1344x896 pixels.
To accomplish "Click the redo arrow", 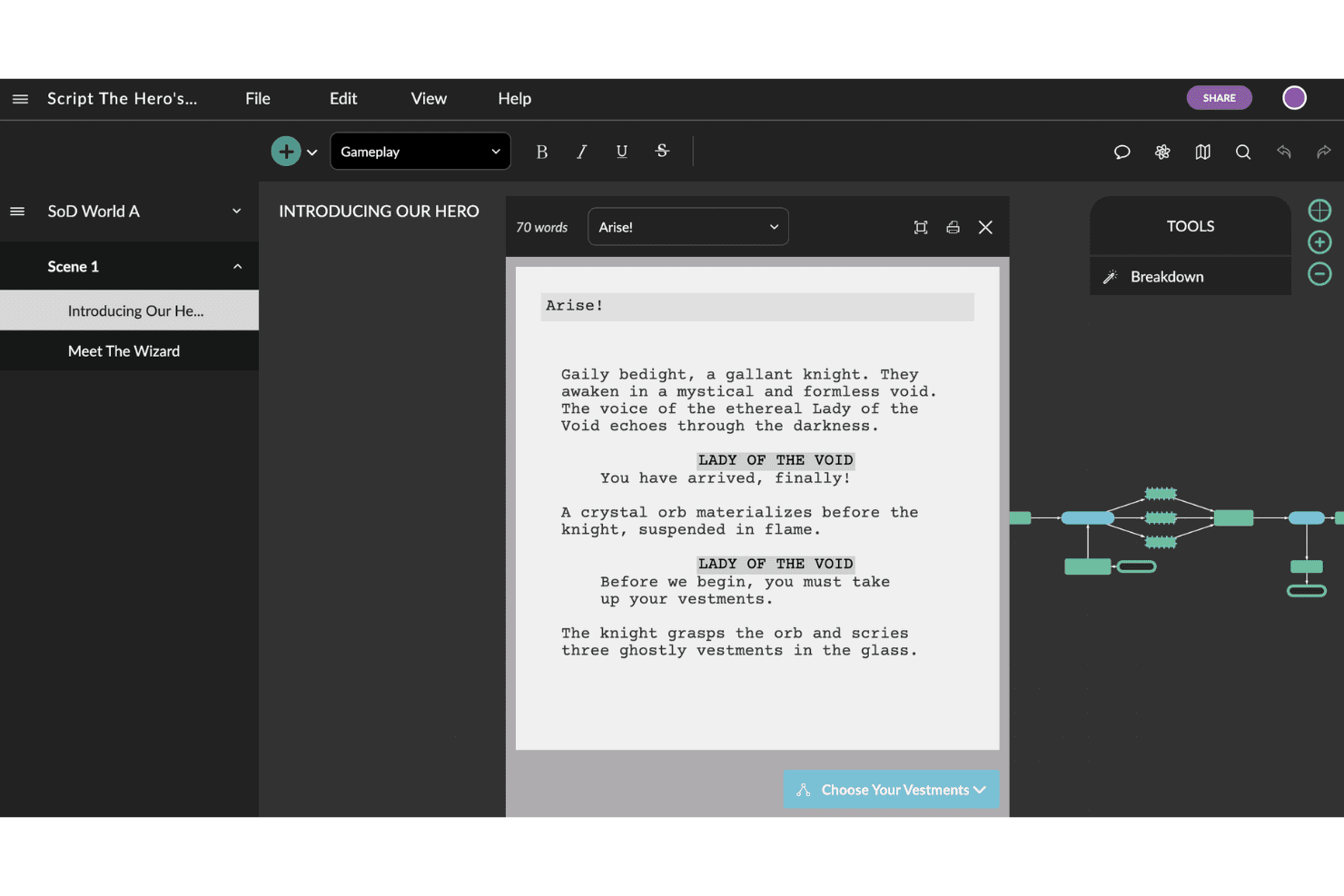I will (x=1324, y=152).
